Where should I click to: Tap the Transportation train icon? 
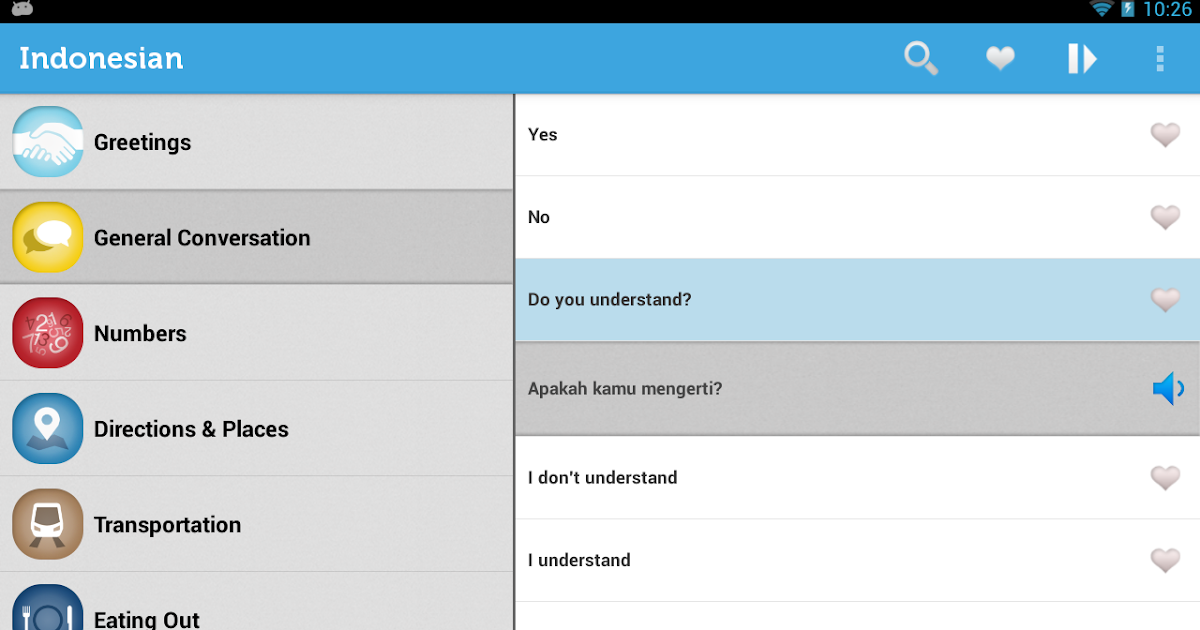coord(48,524)
